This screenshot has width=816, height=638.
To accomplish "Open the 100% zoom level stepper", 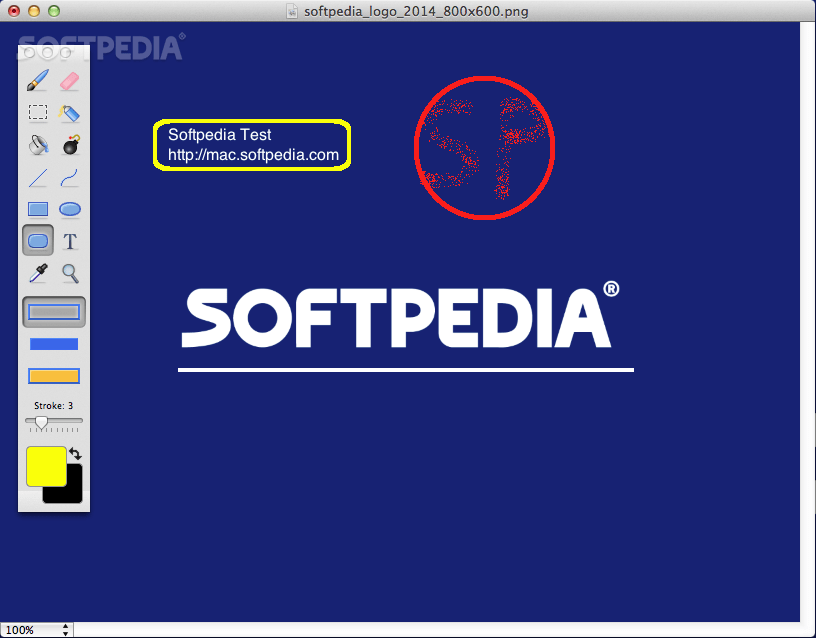I will tap(66, 630).
